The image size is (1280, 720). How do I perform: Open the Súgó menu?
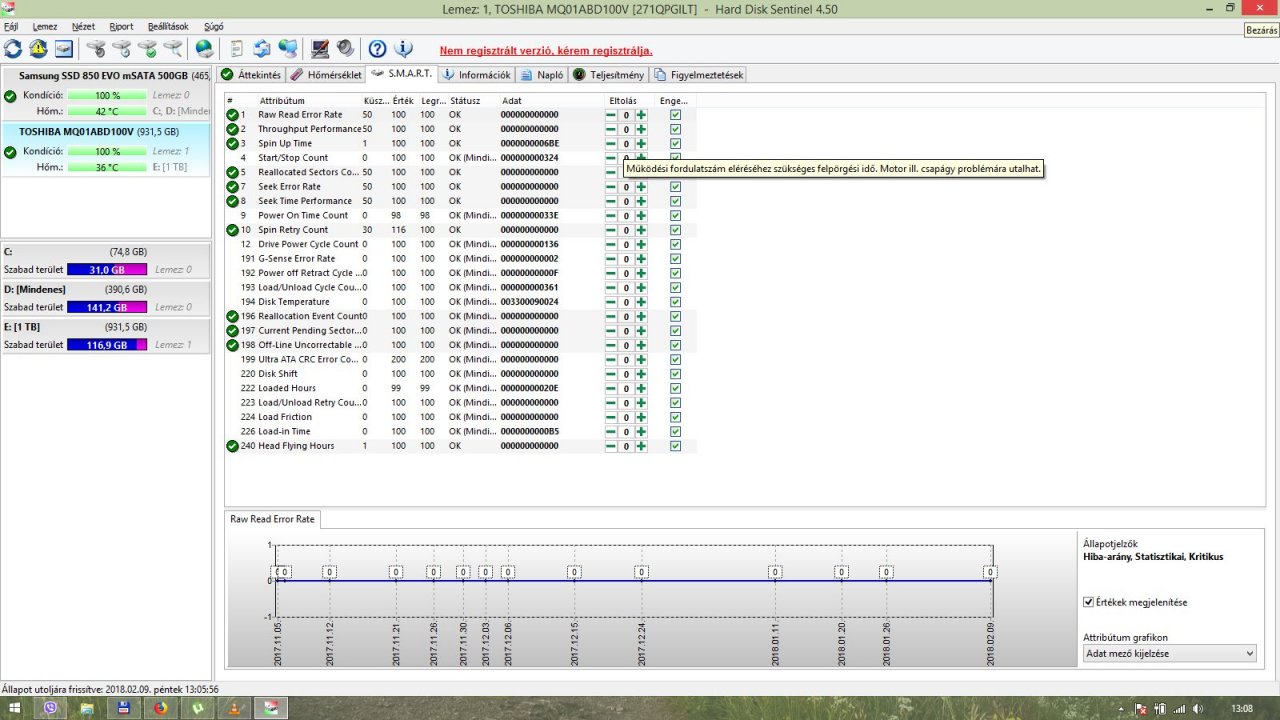pyautogui.click(x=213, y=27)
